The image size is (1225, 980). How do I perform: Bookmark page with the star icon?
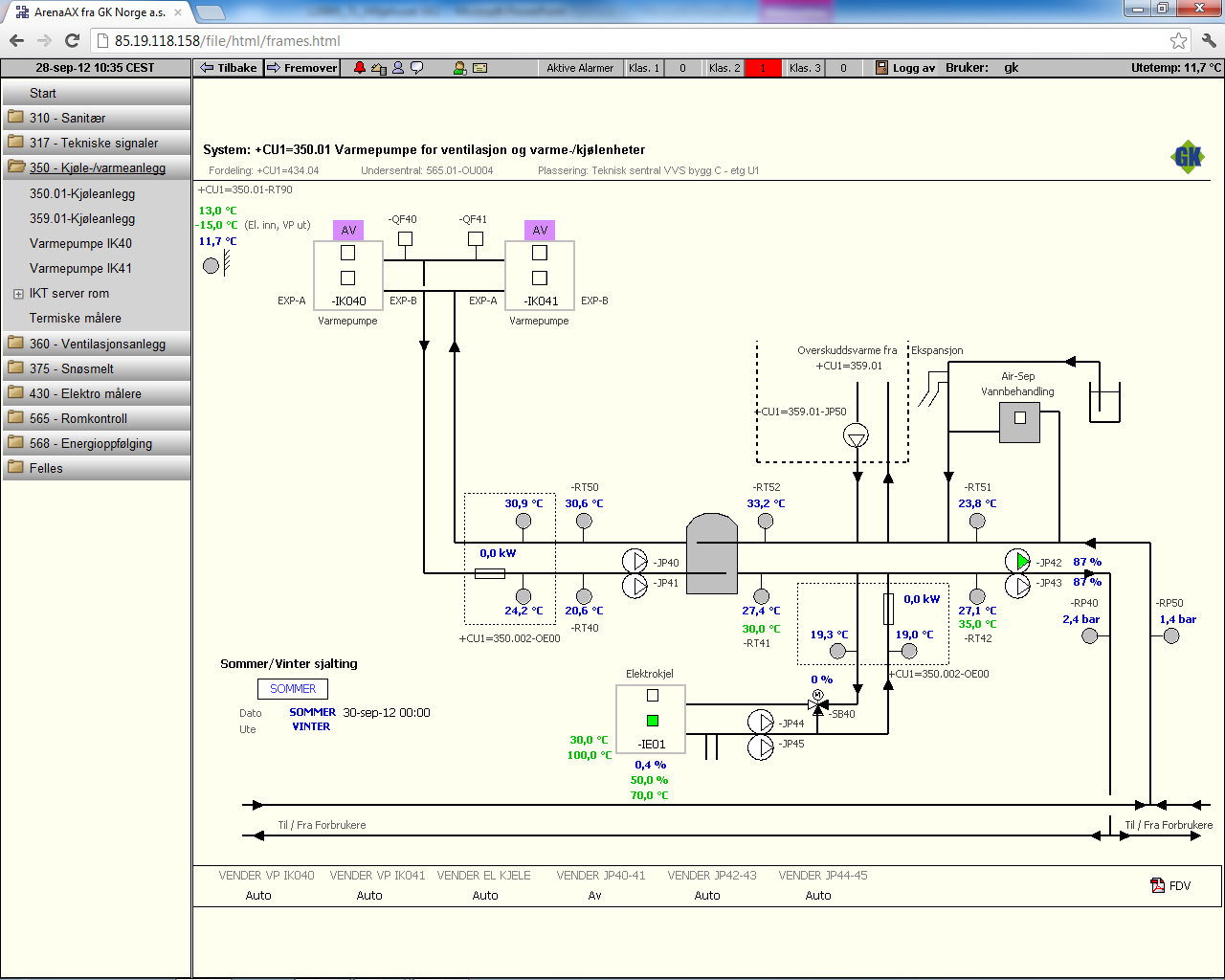coord(1179,40)
